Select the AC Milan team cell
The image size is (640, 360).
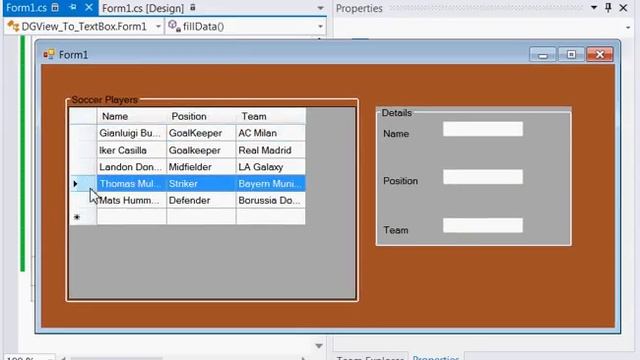tap(271, 133)
